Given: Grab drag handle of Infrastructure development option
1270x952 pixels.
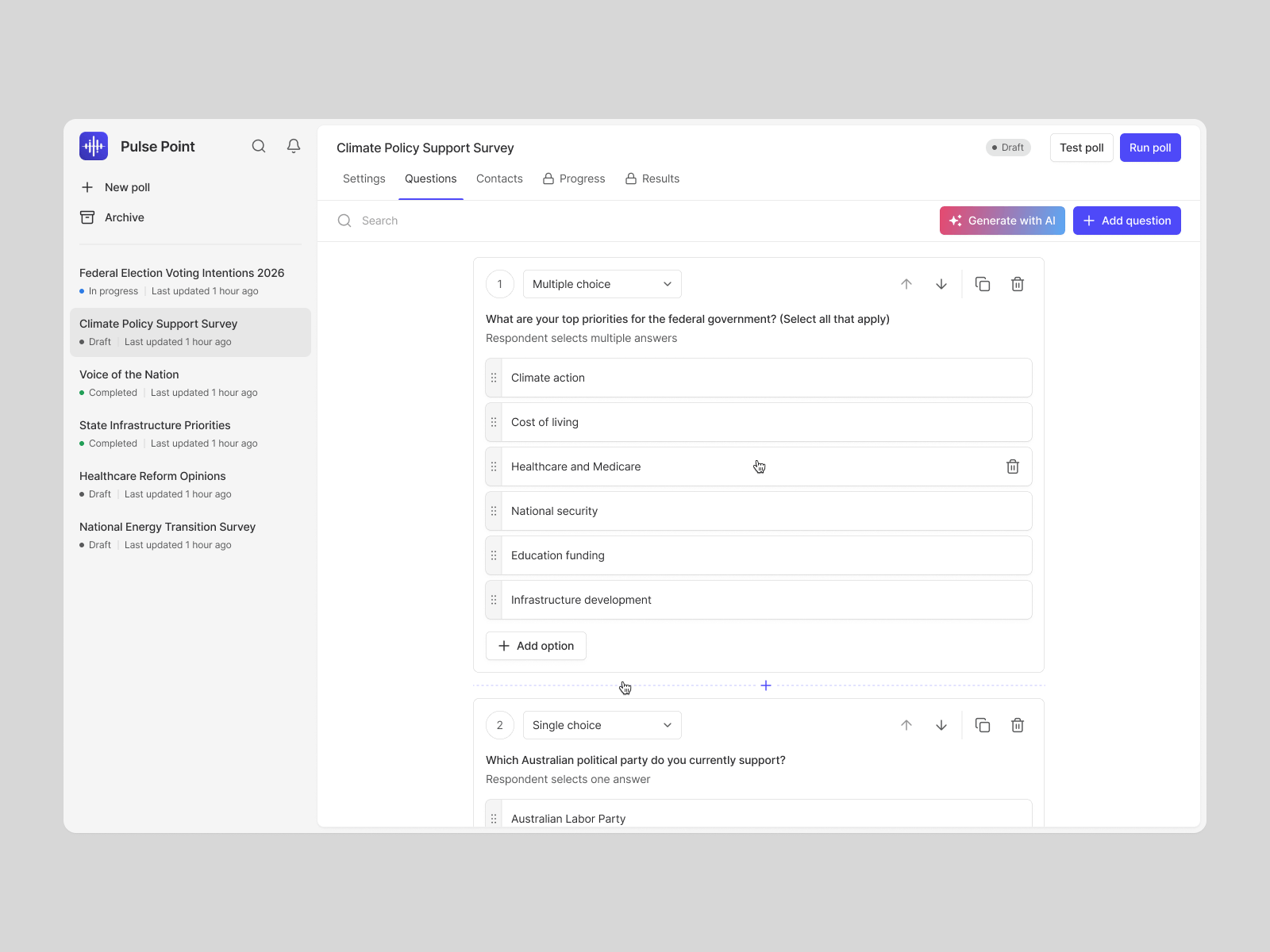Looking at the screenshot, I should coord(494,600).
